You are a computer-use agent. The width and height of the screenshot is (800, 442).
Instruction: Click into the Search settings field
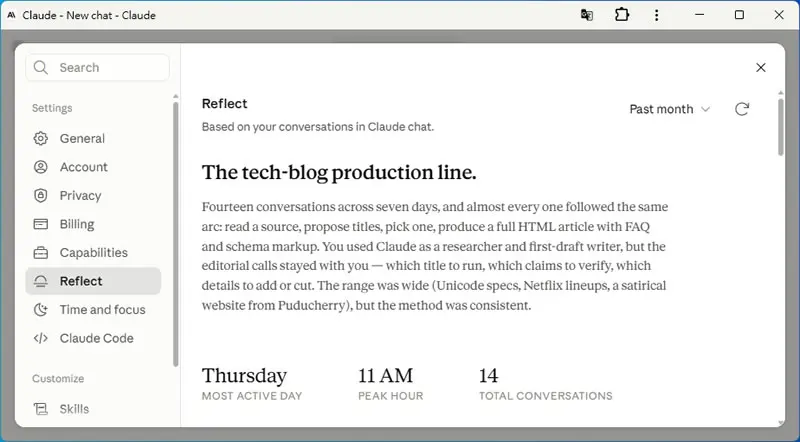click(97, 67)
